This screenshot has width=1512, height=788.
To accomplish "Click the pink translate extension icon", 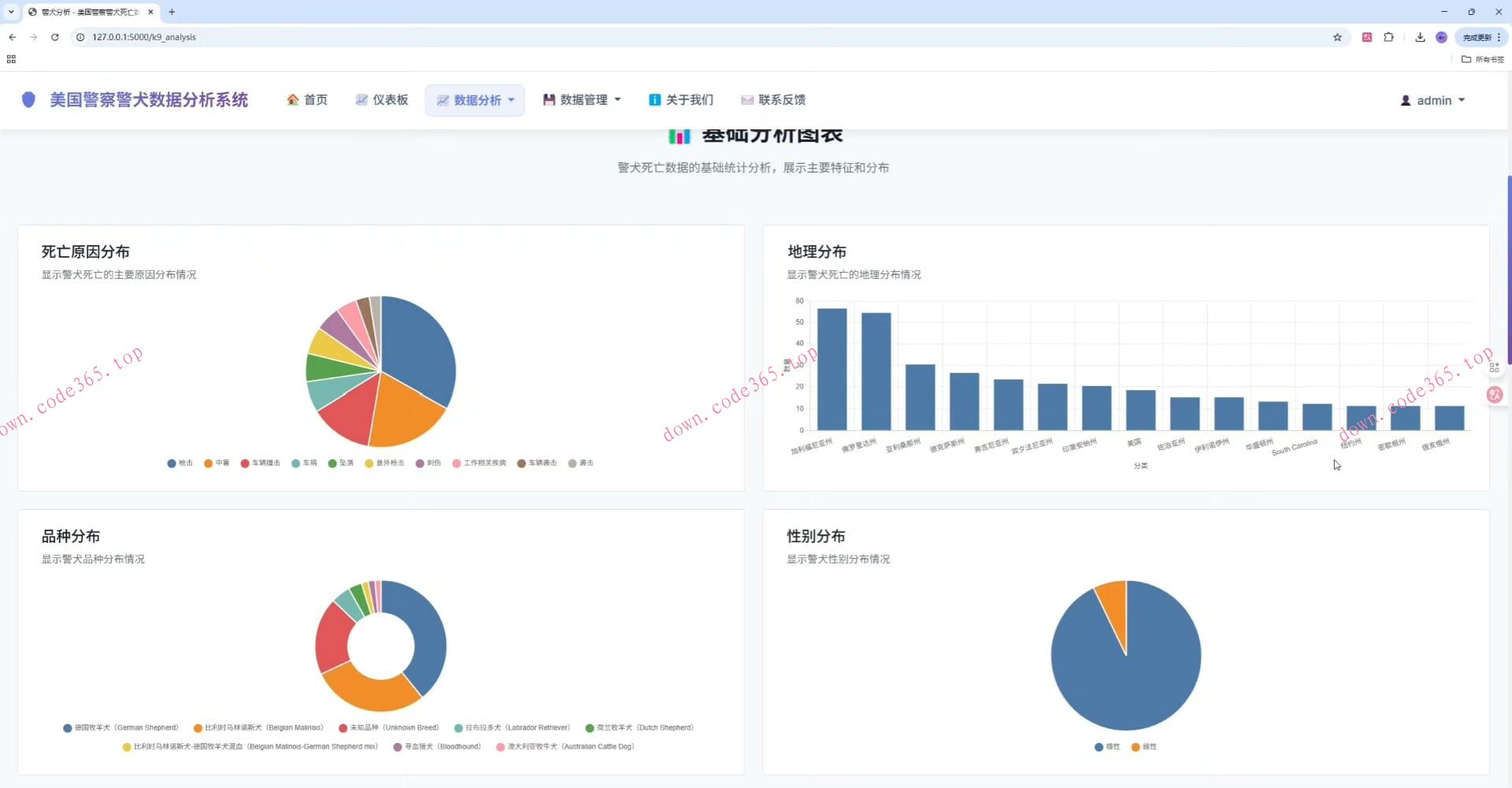I will click(1367, 37).
